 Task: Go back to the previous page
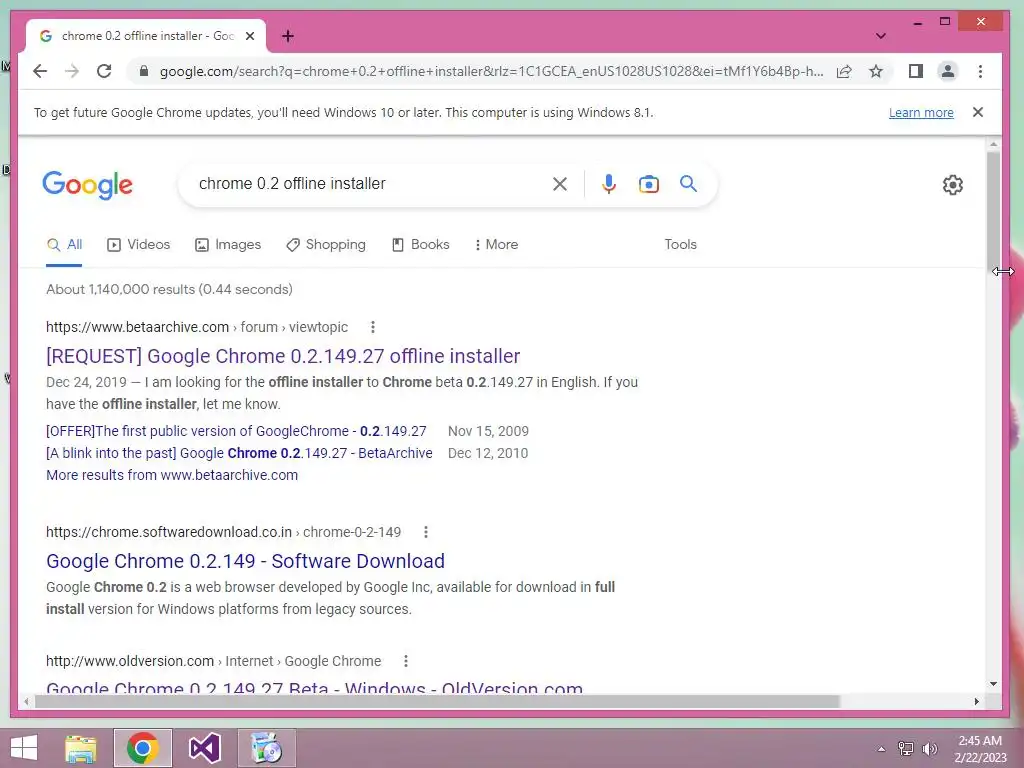pos(40,71)
